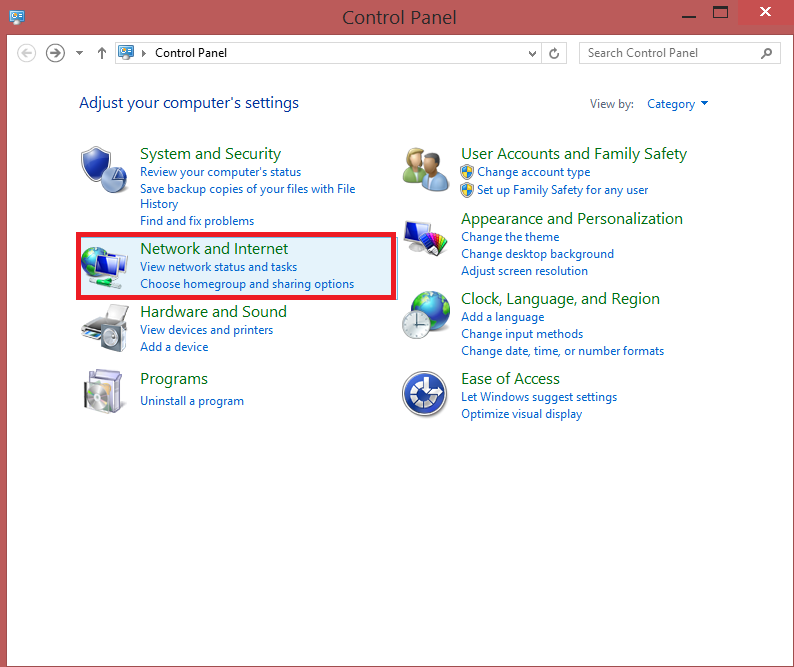Screen dimensions: 794x667
Task: Open the Ease of Access heading
Action: pyautogui.click(x=510, y=379)
